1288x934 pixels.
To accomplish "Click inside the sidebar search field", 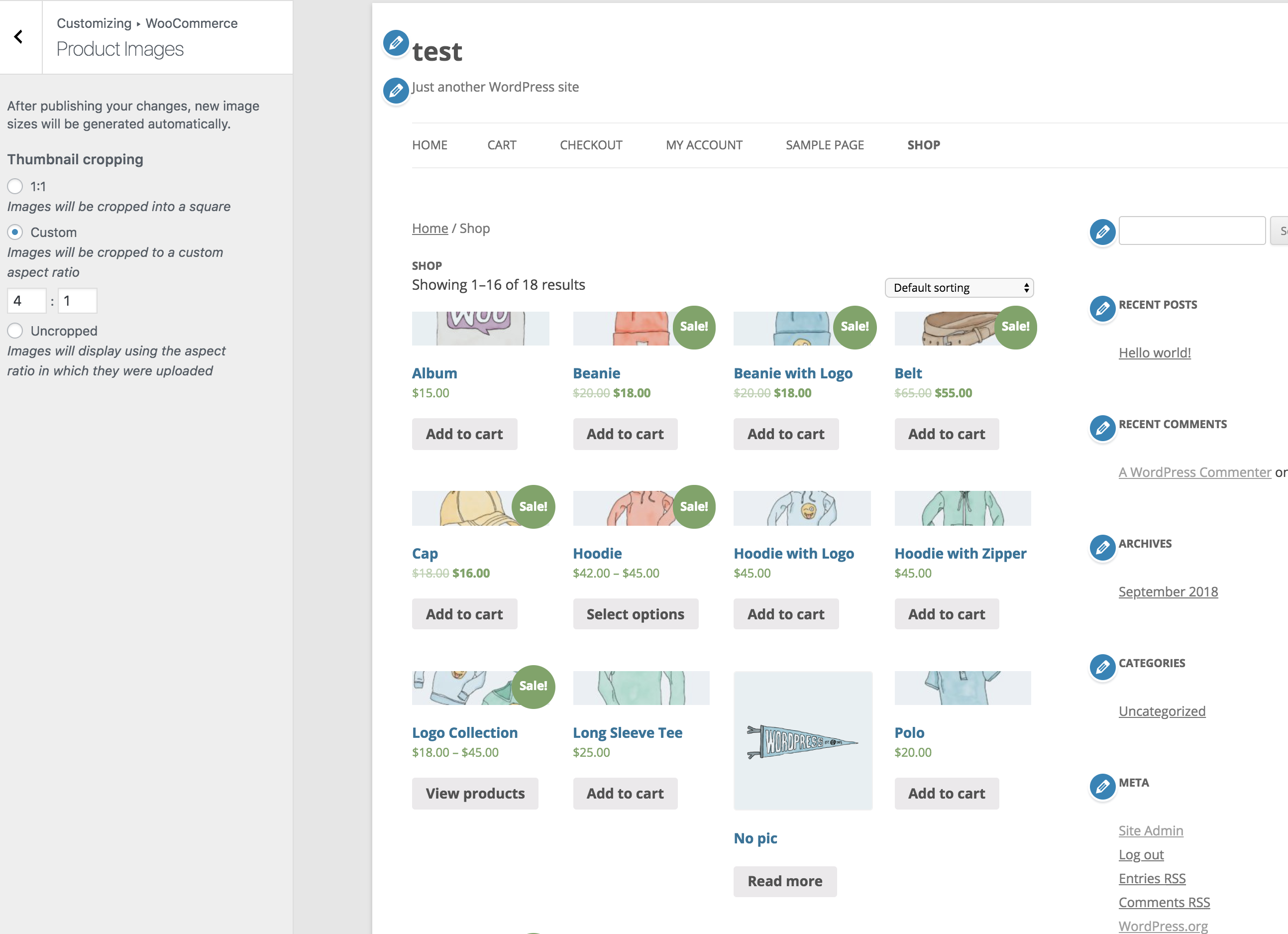I will (x=1191, y=230).
